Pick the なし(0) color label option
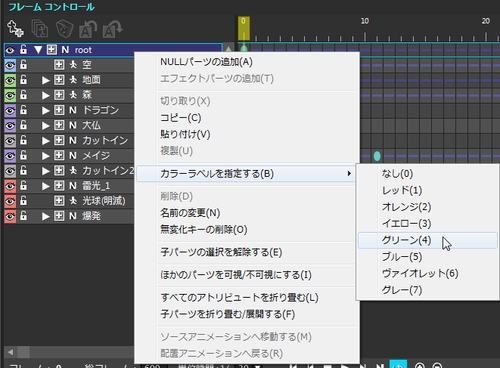Viewport: 500px width, 368px height. tap(428, 174)
